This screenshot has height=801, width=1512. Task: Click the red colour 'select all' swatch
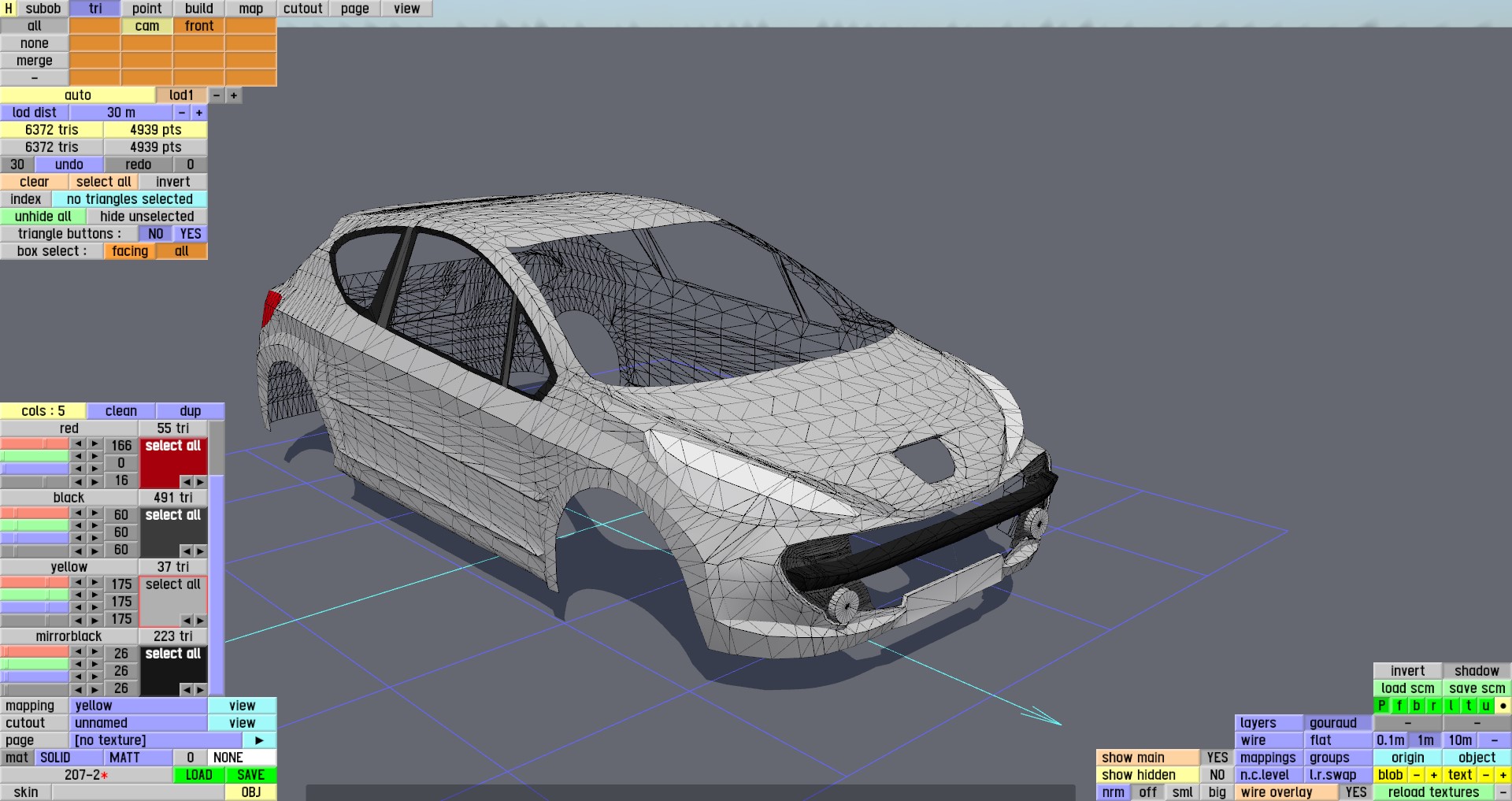point(173,463)
